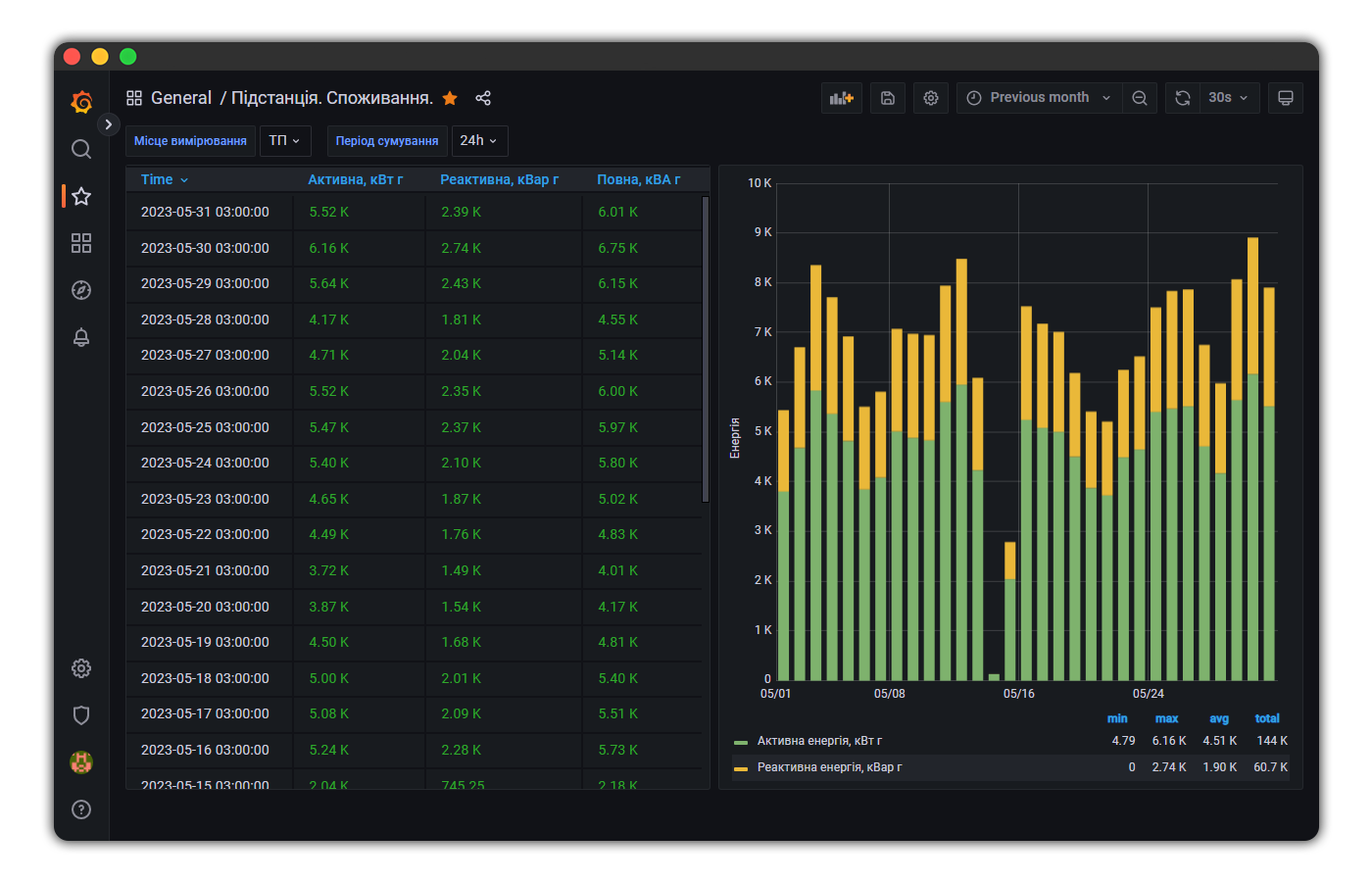Mark dashboard as favorite star
Viewport: 1372px width, 882px height.
click(450, 98)
